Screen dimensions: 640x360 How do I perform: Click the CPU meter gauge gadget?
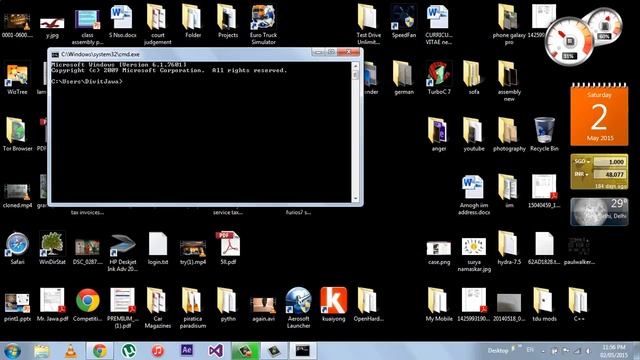569,41
